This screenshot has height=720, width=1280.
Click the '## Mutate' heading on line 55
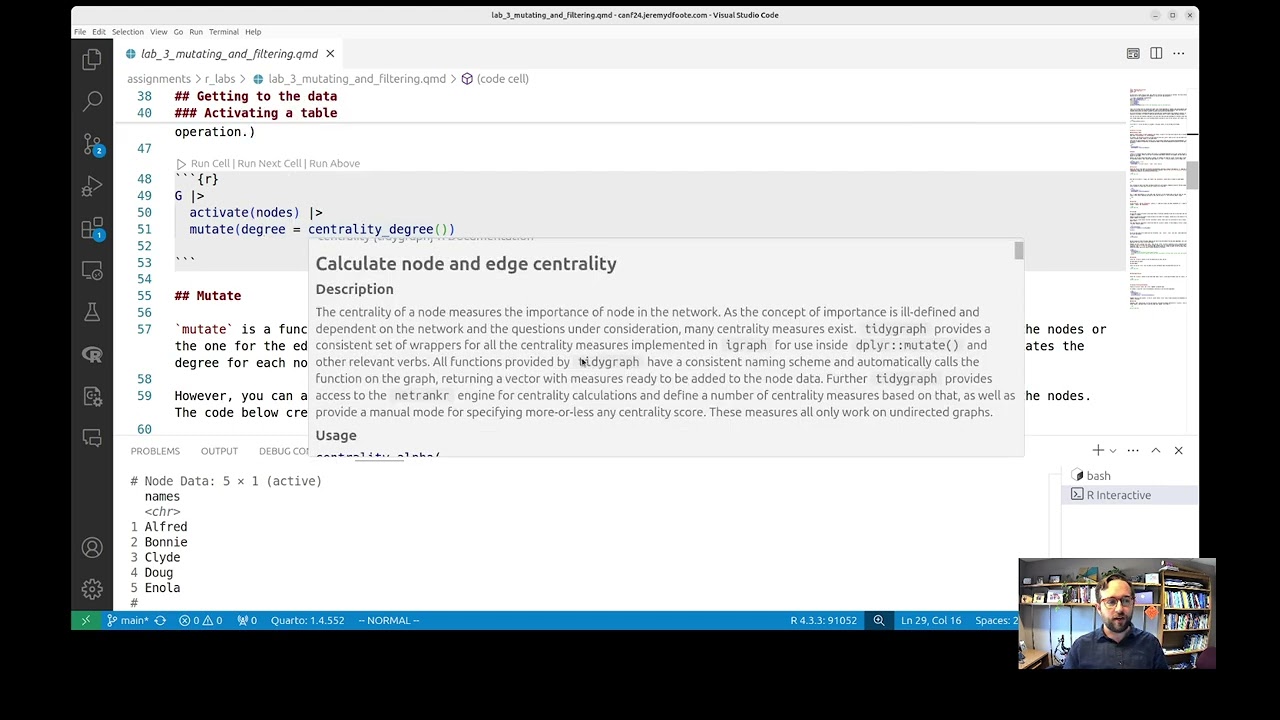click(x=208, y=296)
